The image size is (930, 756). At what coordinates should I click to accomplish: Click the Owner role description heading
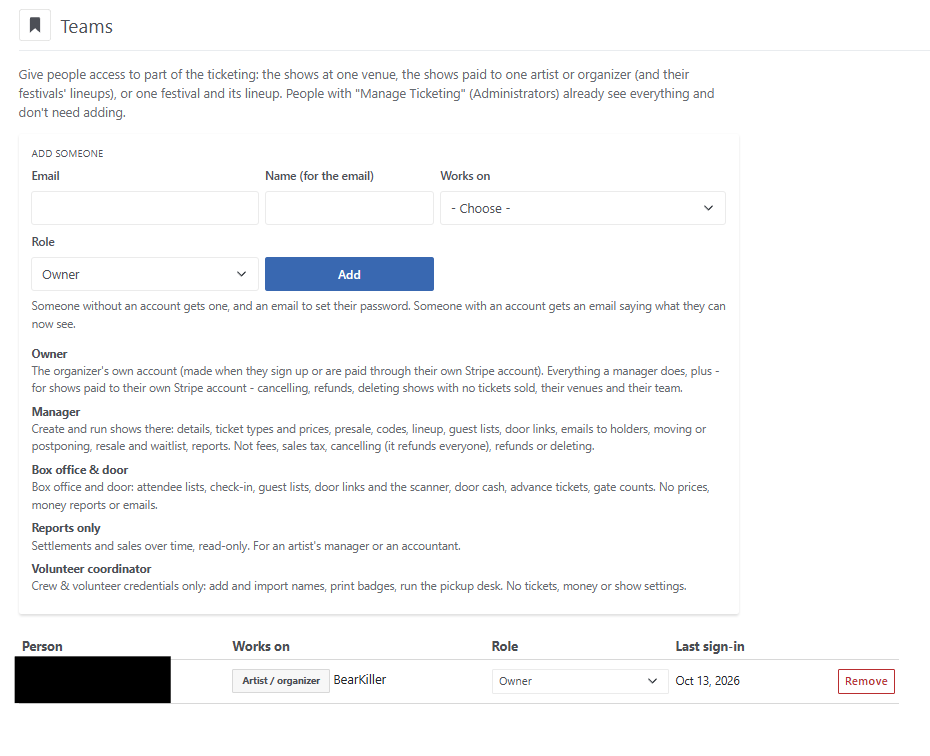(x=49, y=353)
